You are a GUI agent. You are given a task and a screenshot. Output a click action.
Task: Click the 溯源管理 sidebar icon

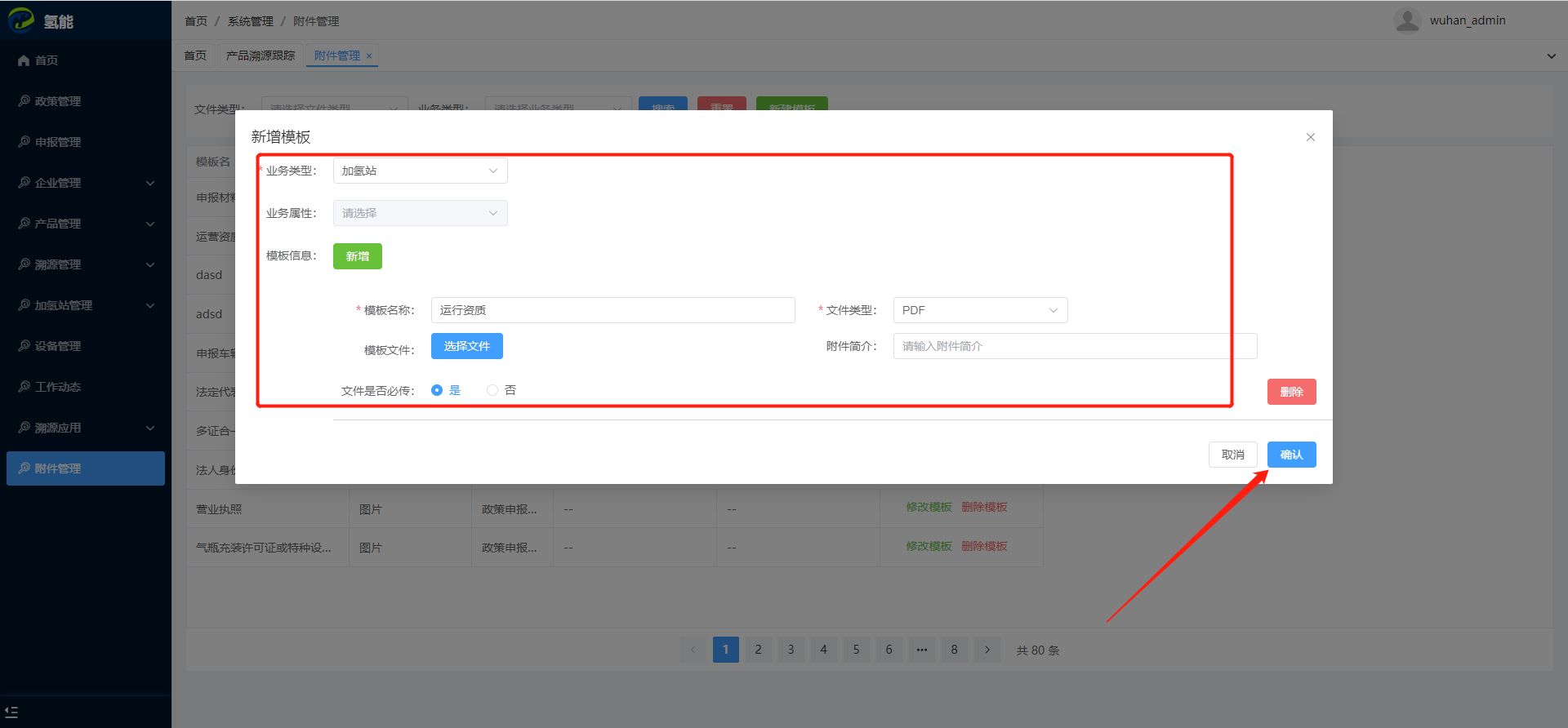pyautogui.click(x=24, y=264)
